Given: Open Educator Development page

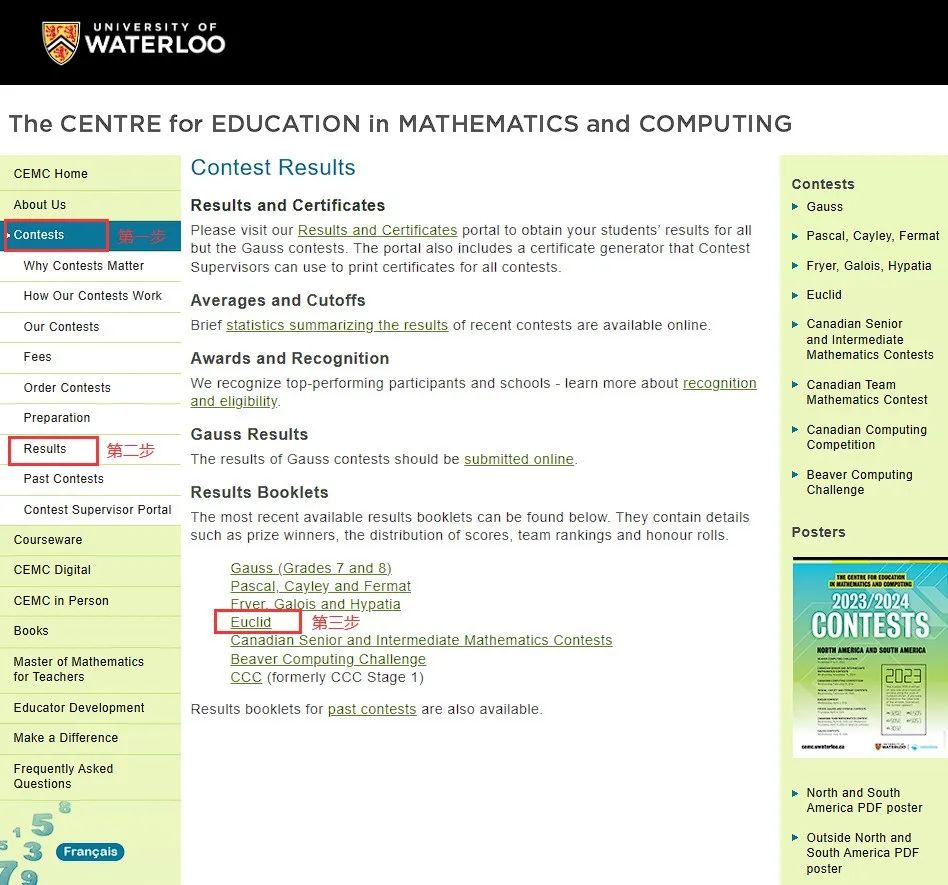Looking at the screenshot, I should pos(79,707).
